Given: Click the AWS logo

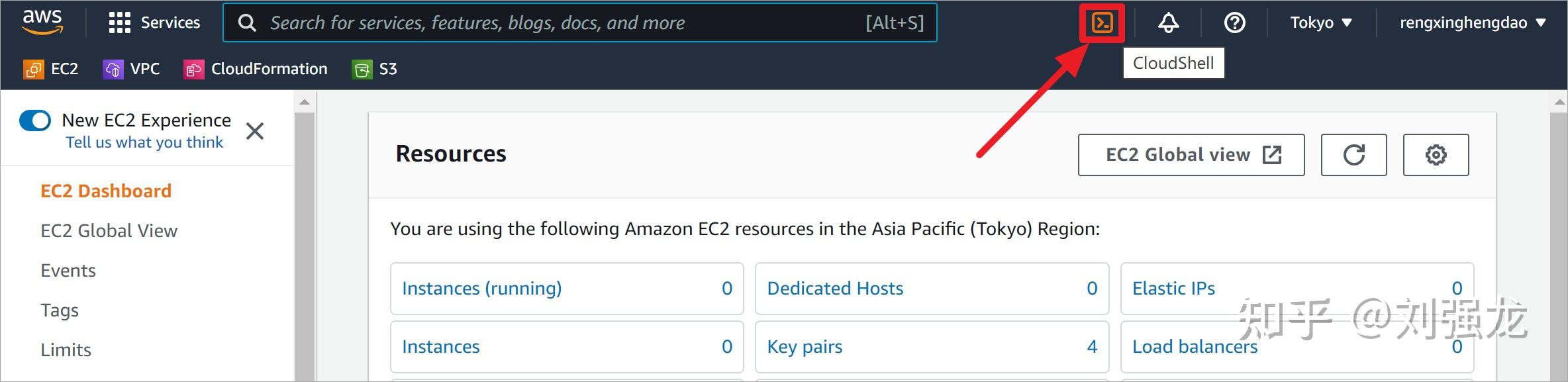Looking at the screenshot, I should pos(42,21).
